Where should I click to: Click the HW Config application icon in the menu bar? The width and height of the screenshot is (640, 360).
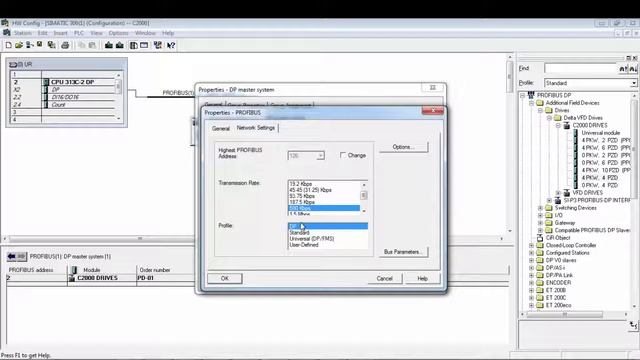7,33
